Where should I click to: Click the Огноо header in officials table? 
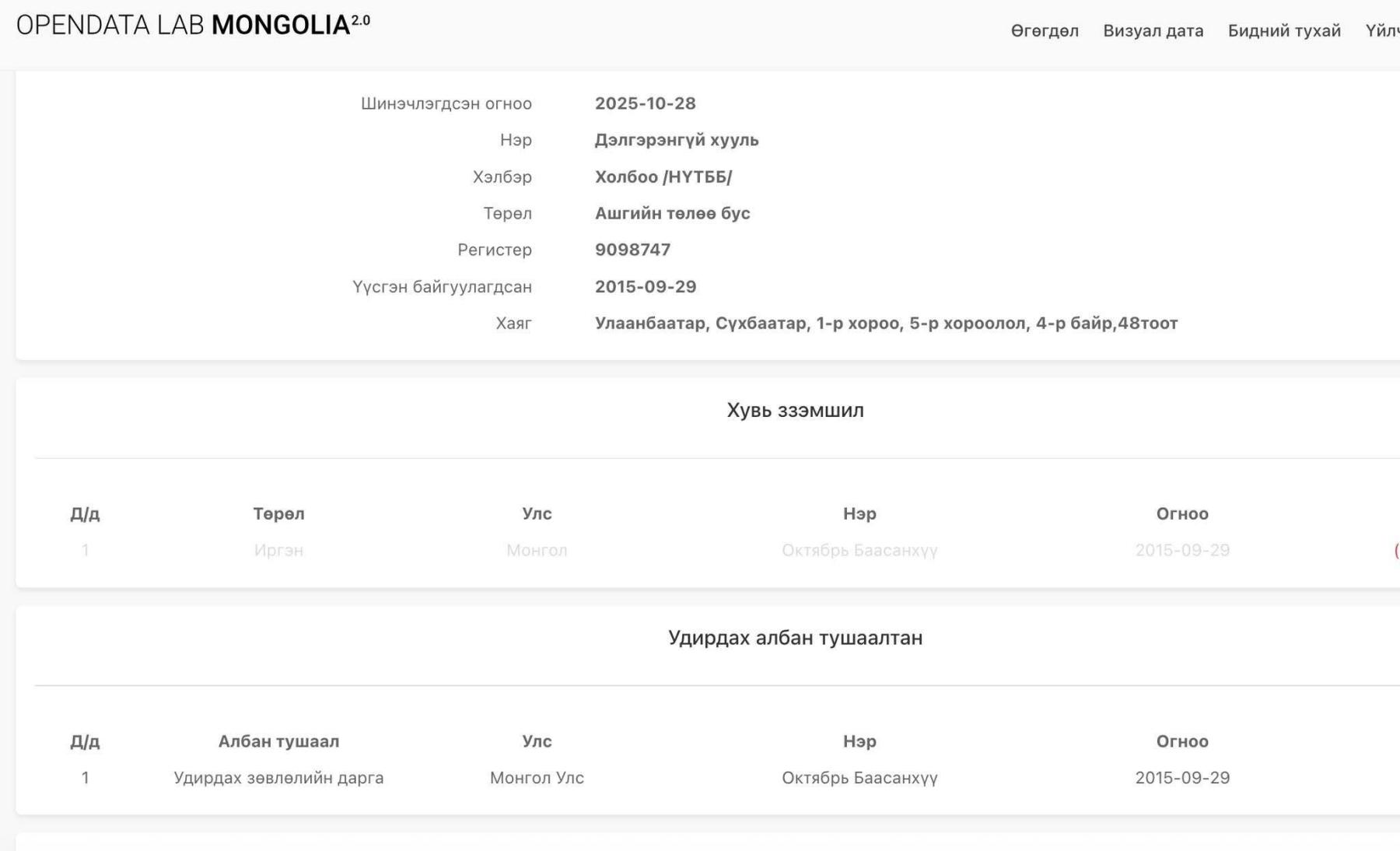(1181, 741)
